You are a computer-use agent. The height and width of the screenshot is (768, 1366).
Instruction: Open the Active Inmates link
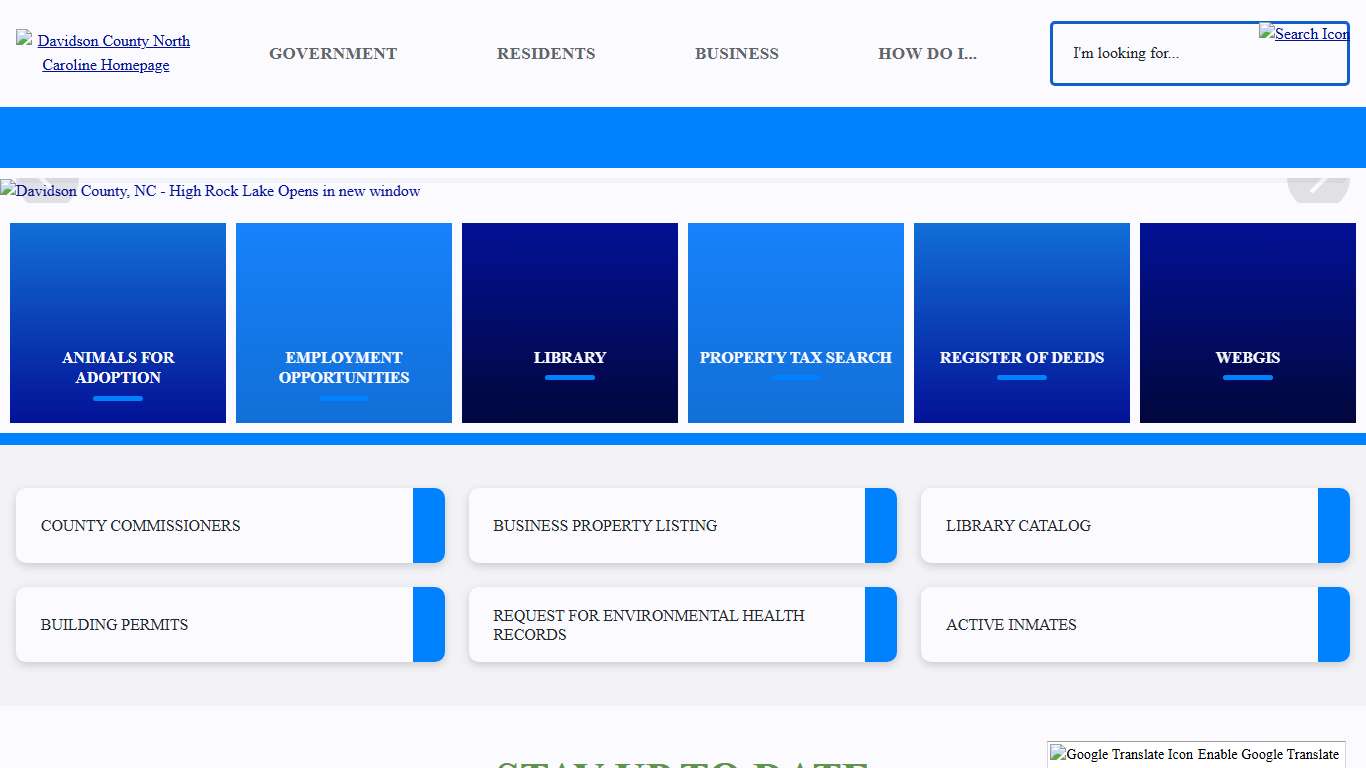click(1135, 625)
